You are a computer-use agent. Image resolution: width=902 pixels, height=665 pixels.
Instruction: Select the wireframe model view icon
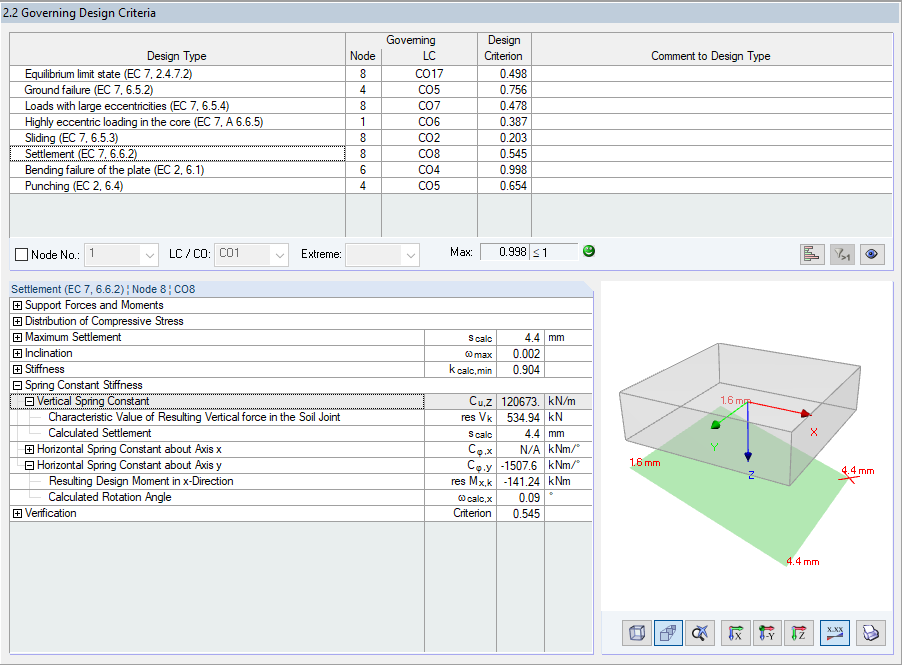coord(636,633)
